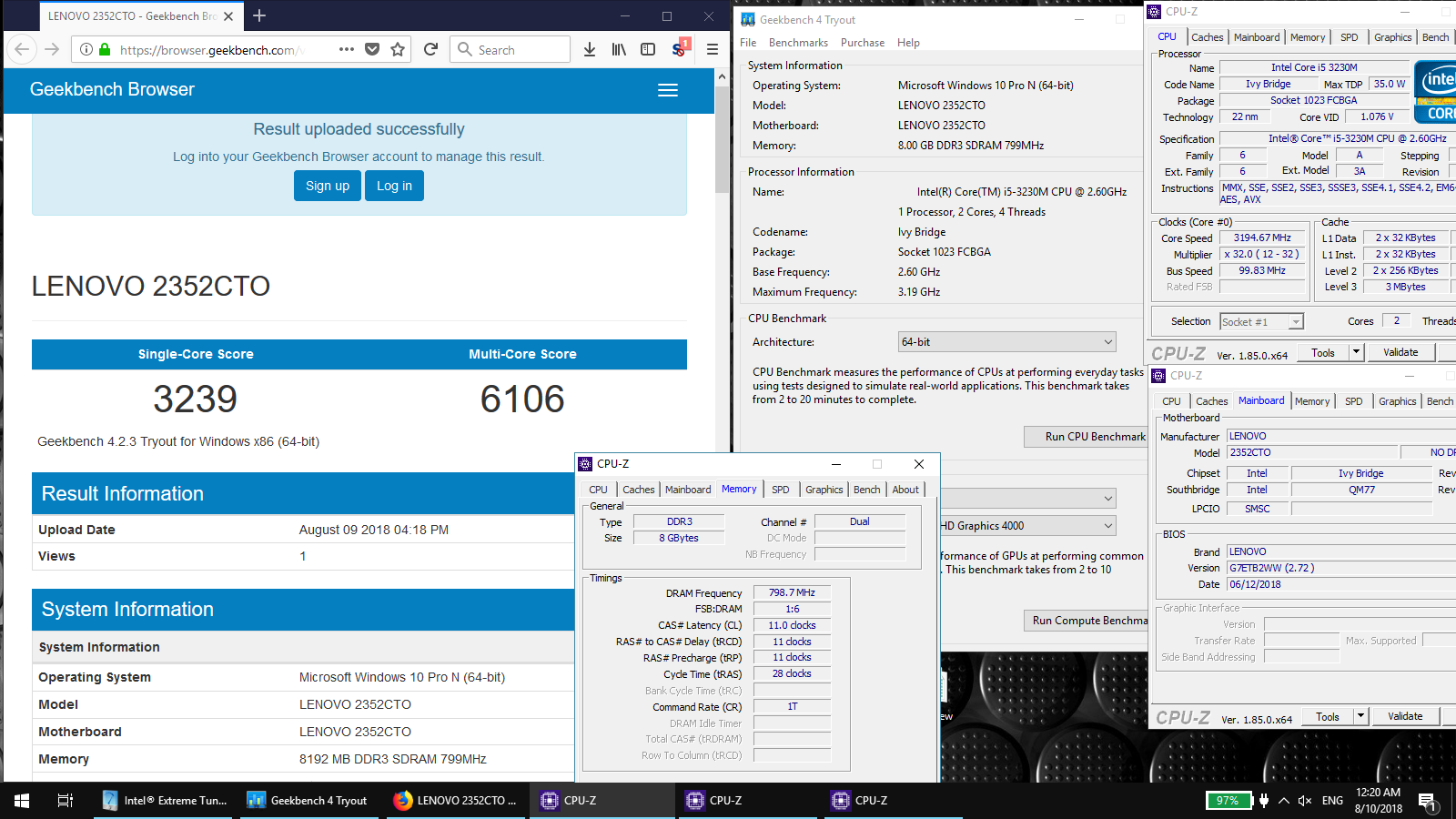Save page to Pocket icon

tap(372, 49)
